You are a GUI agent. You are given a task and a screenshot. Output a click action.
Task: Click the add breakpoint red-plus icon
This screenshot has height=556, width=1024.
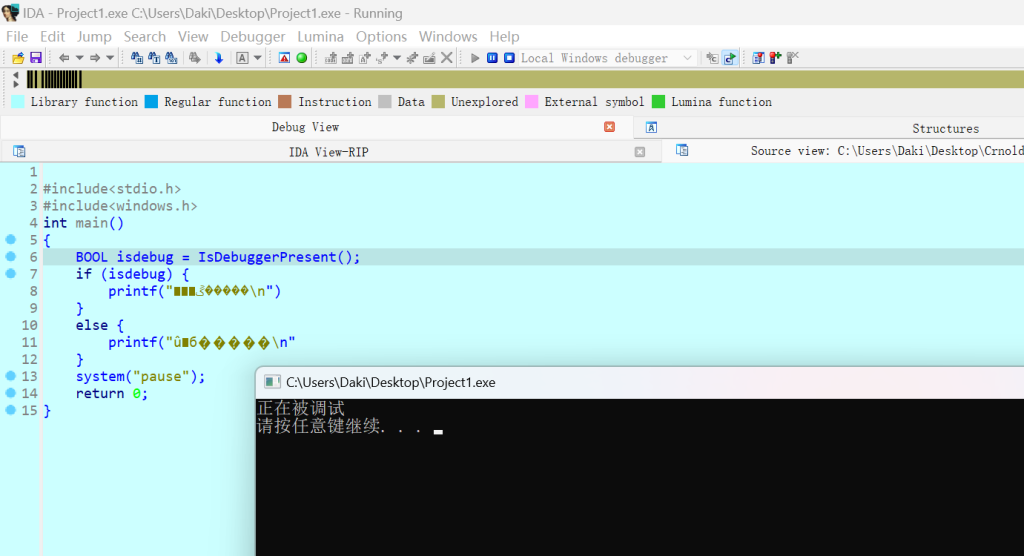pos(775,58)
